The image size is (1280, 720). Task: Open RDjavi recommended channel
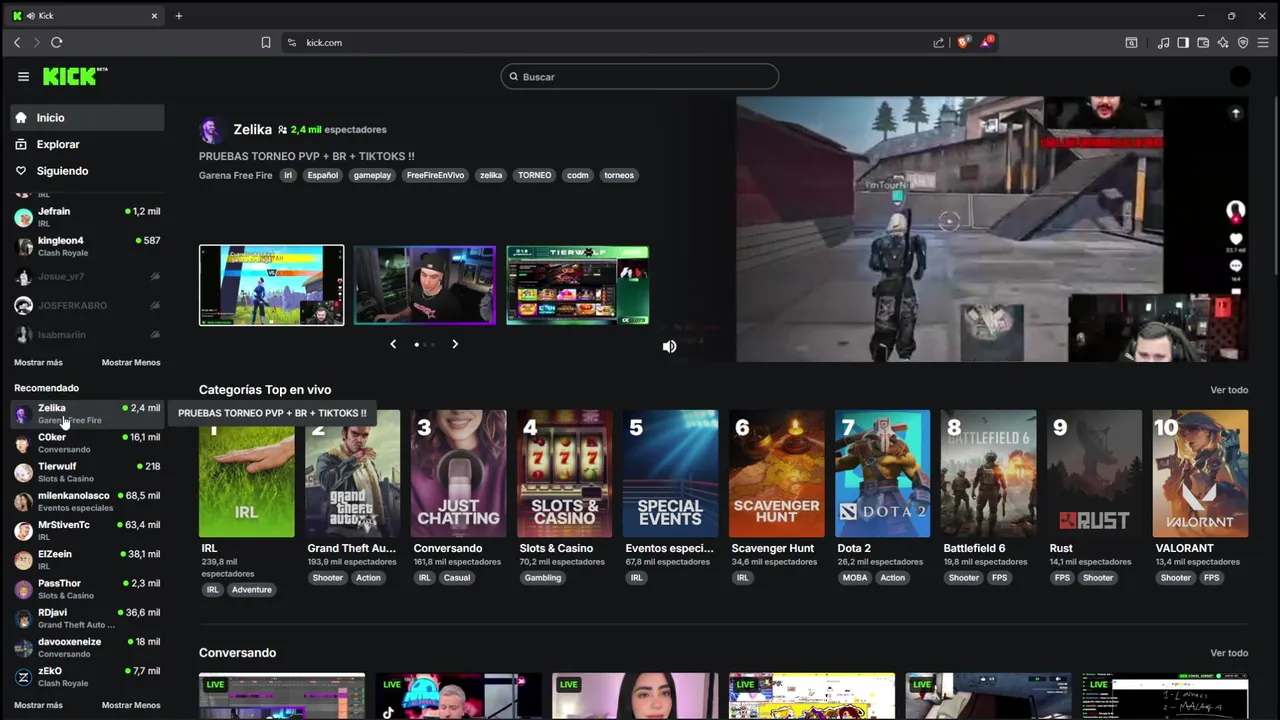[88, 618]
